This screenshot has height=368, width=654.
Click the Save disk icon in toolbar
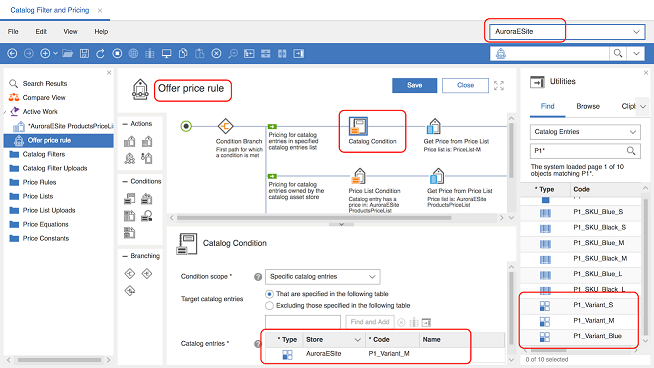coord(84,53)
